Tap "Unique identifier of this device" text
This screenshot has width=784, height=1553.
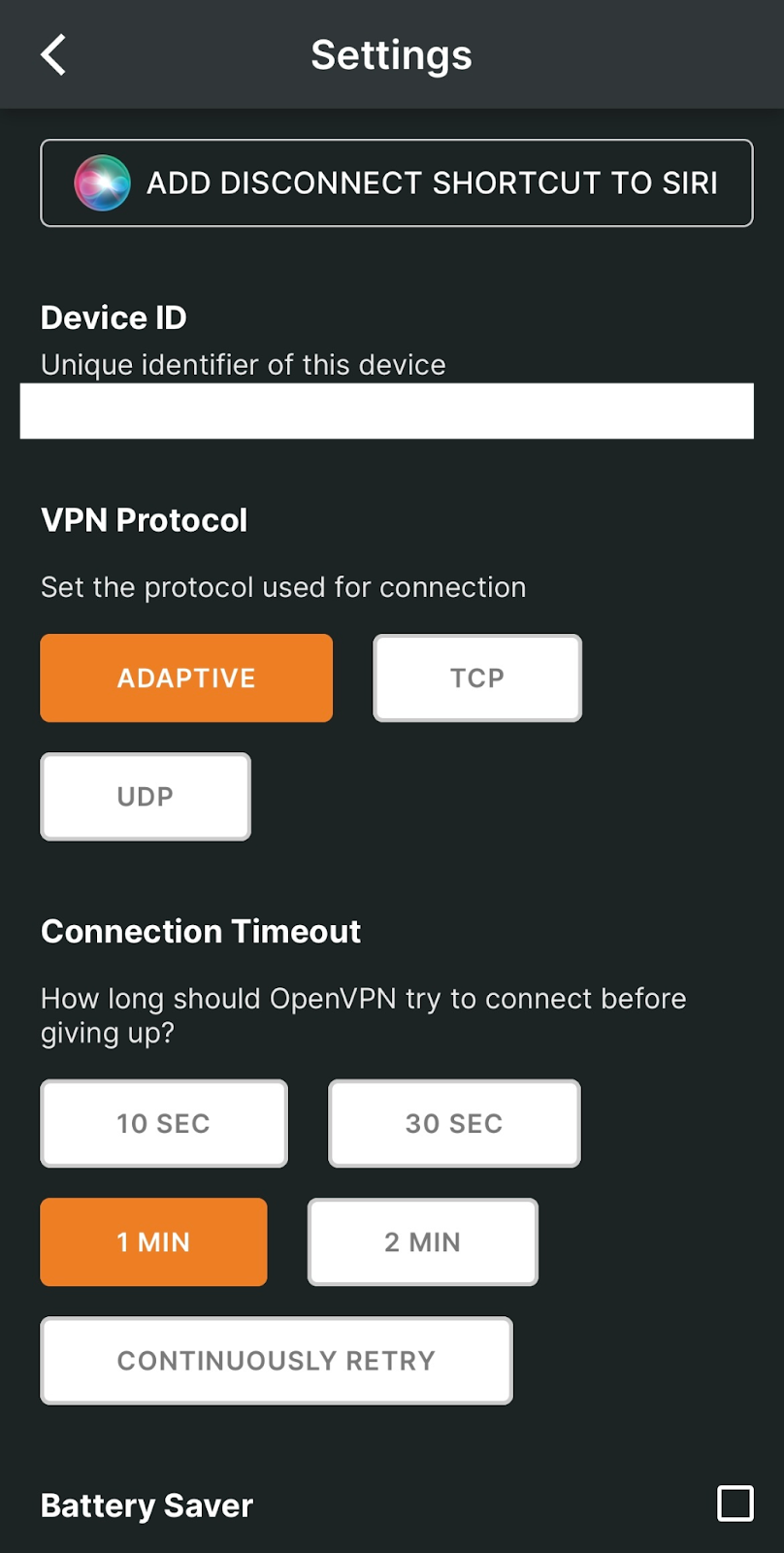[244, 365]
